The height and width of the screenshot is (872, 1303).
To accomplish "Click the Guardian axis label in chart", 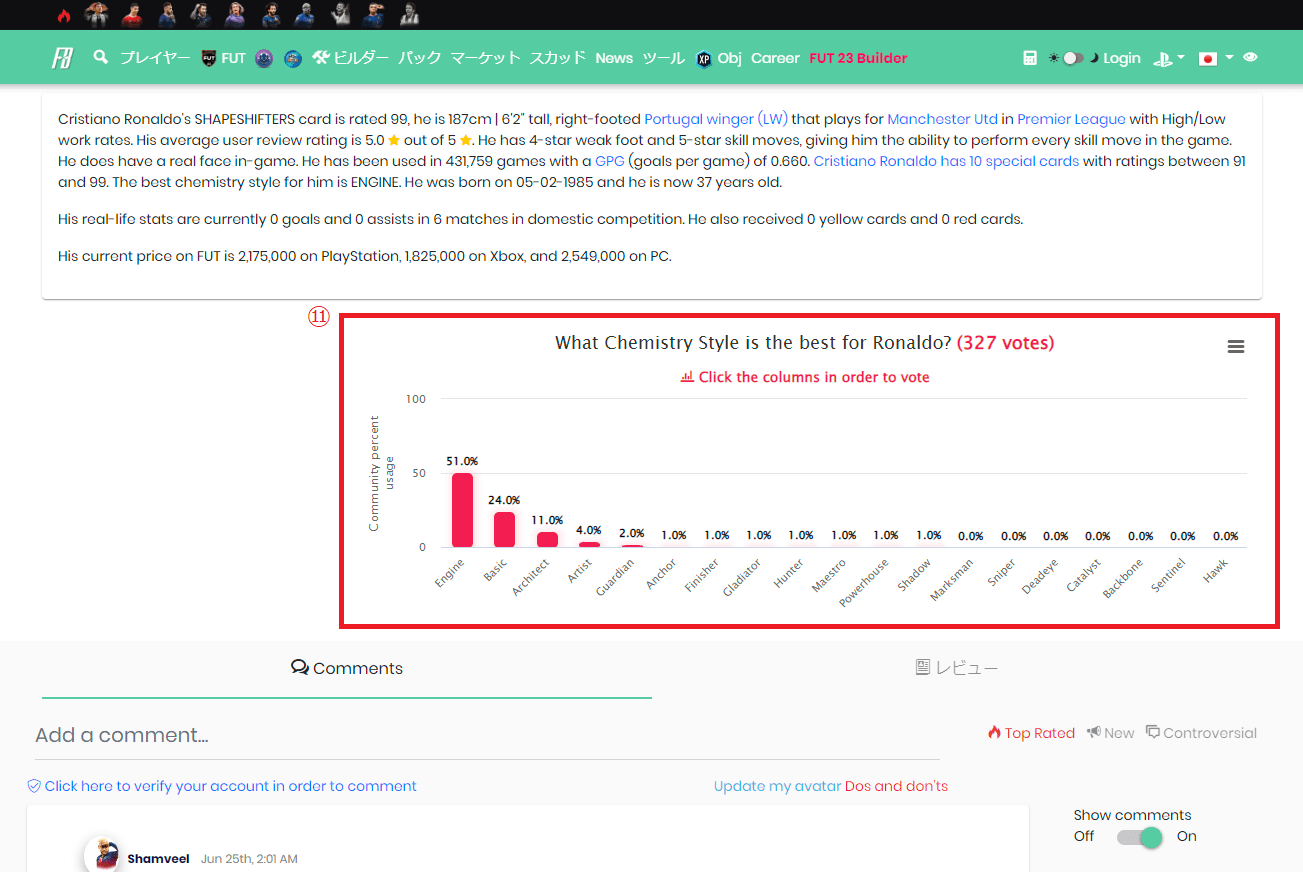I will pyautogui.click(x=616, y=577).
